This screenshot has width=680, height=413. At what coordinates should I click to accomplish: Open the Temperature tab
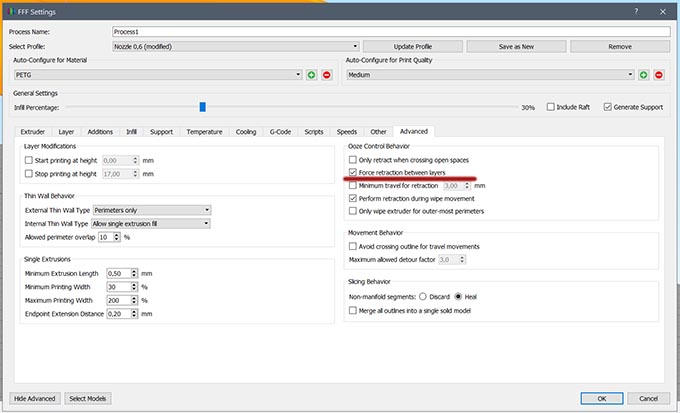pos(204,132)
